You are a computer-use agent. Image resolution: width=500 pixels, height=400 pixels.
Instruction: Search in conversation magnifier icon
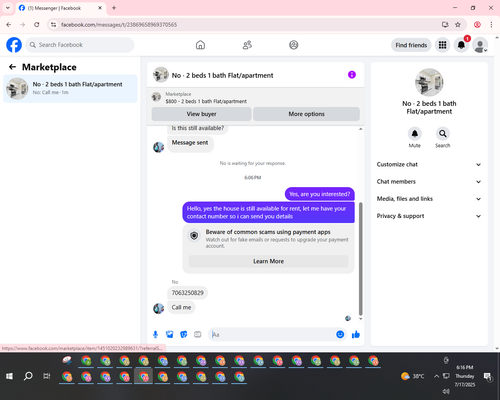click(443, 134)
